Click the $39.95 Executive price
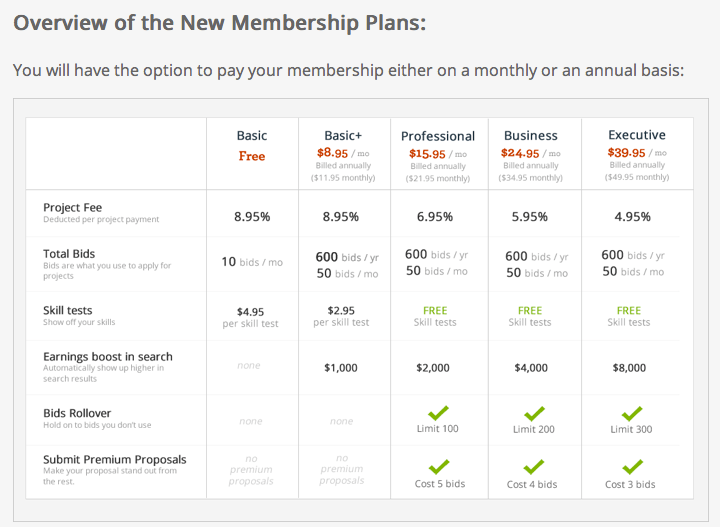Image resolution: width=720 pixels, height=527 pixels. point(627,153)
